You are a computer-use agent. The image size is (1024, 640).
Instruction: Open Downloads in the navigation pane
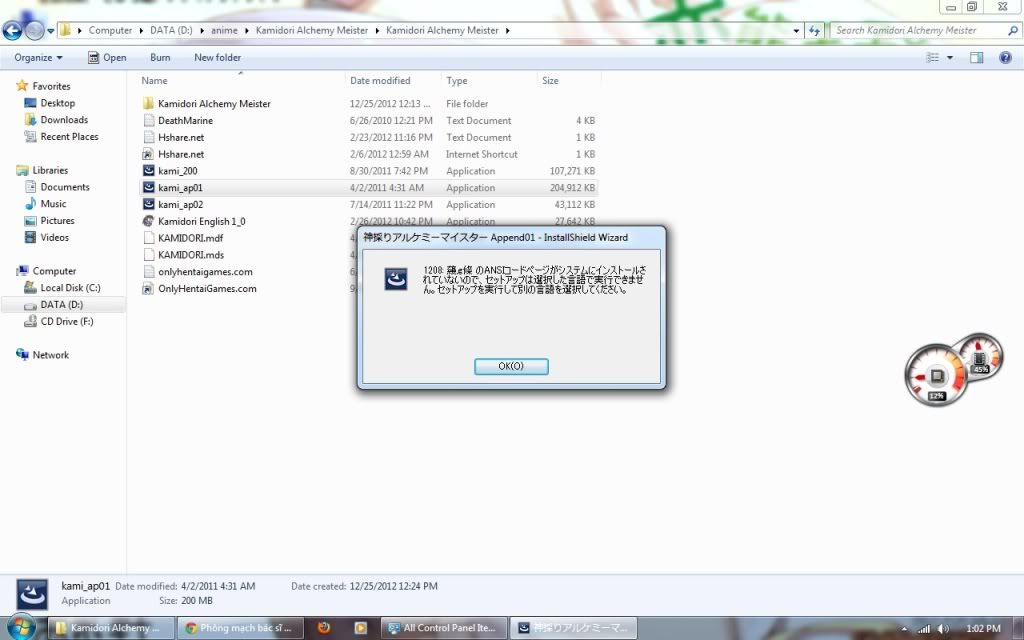pyautogui.click(x=64, y=120)
